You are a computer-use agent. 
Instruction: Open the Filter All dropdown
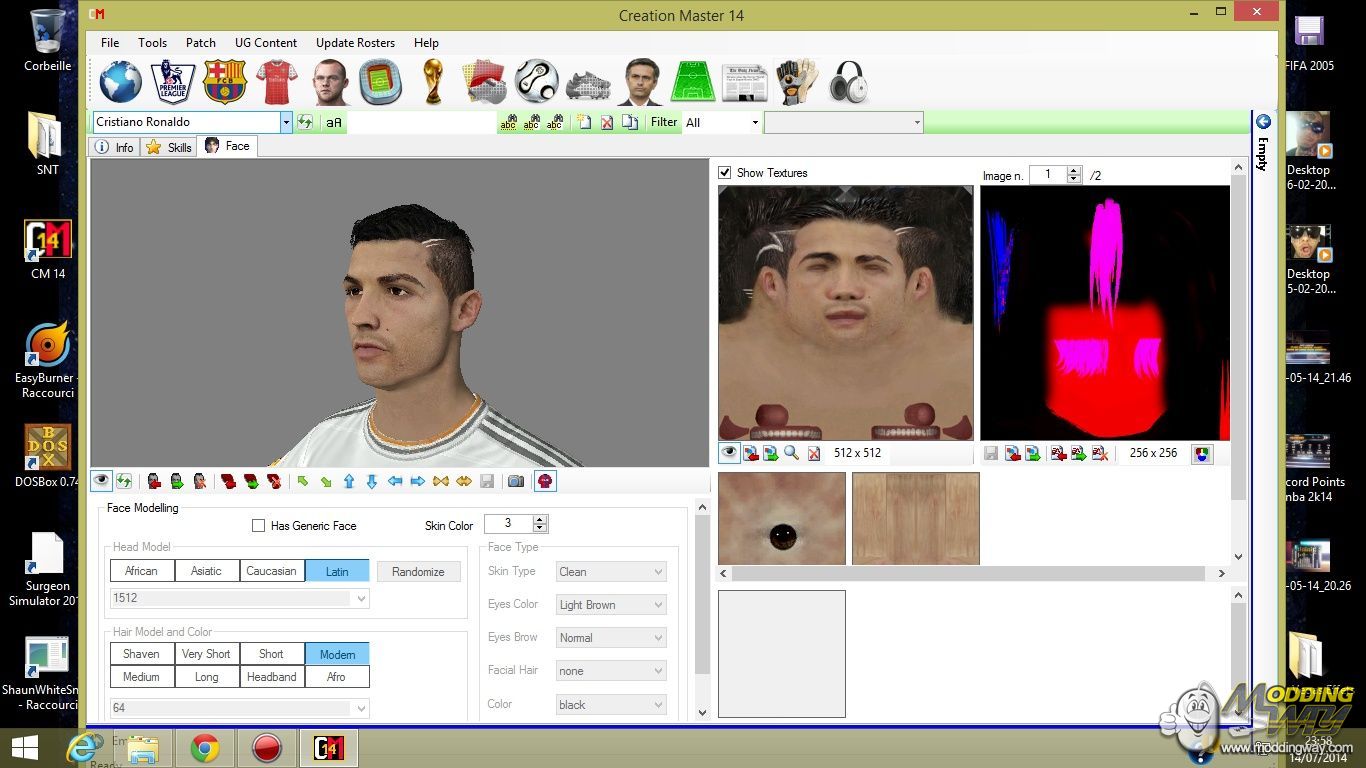click(753, 123)
